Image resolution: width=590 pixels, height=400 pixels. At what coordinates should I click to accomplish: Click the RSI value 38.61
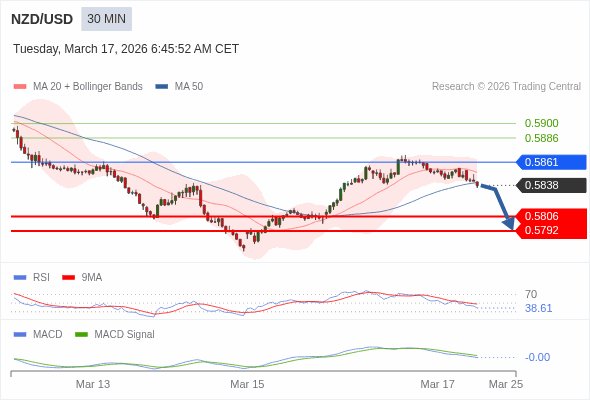[538, 308]
